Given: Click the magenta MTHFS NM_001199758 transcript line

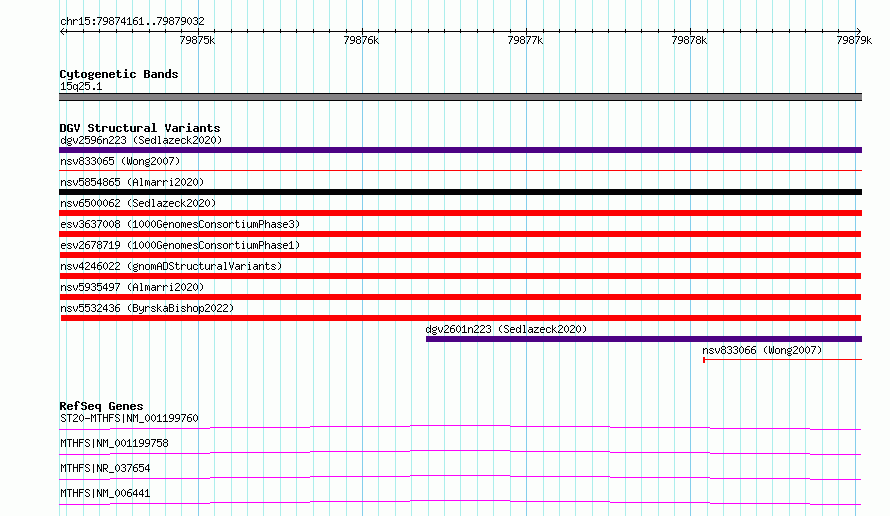Looking at the screenshot, I should (460, 452).
